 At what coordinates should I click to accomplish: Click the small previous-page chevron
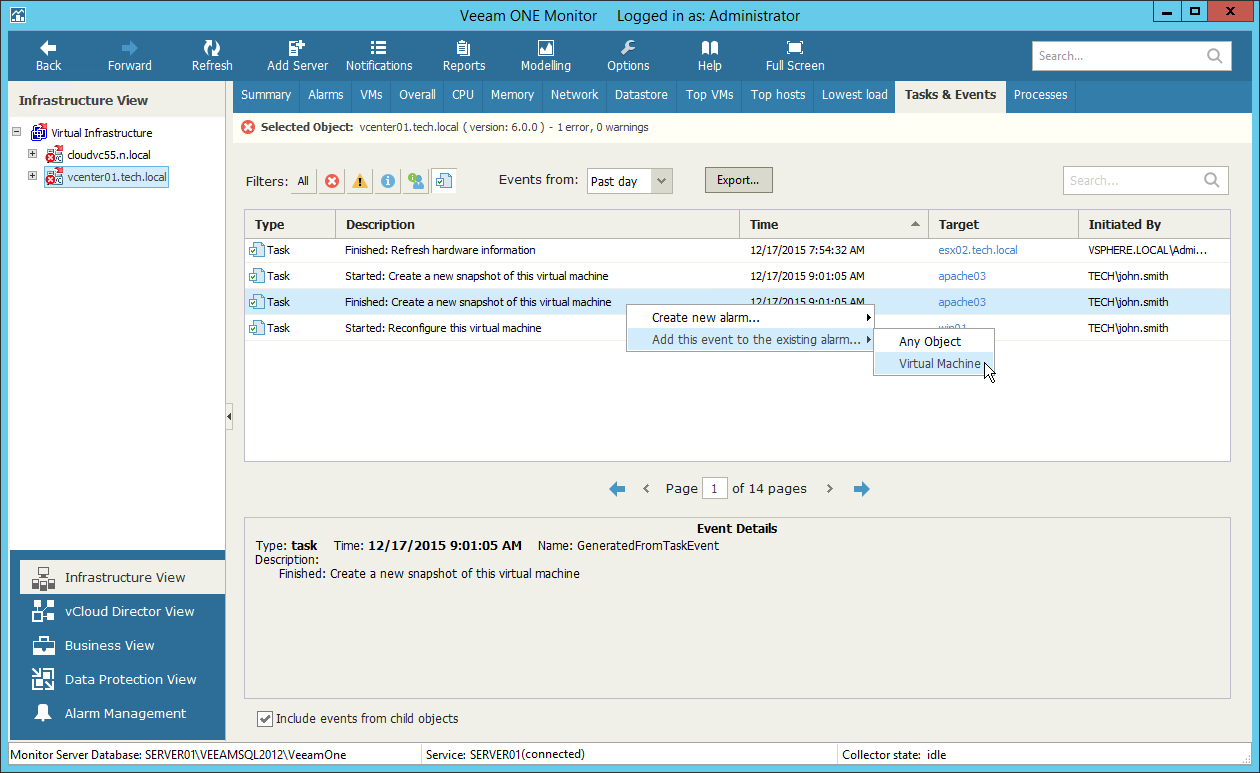[646, 489]
